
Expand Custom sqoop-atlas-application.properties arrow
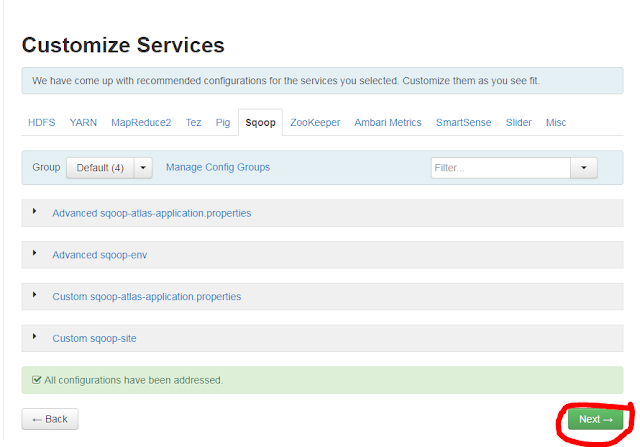(x=35, y=295)
